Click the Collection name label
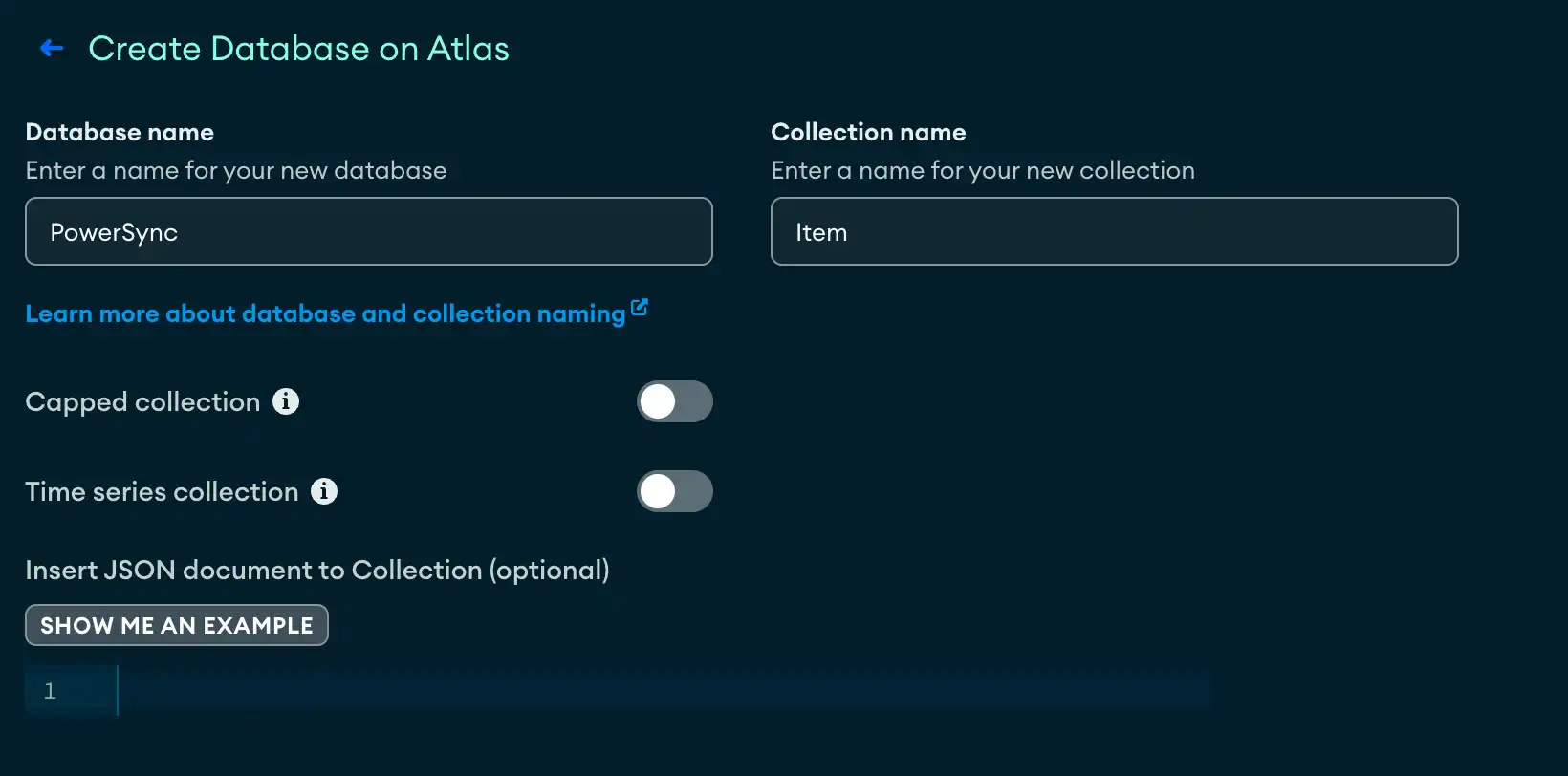 click(868, 132)
